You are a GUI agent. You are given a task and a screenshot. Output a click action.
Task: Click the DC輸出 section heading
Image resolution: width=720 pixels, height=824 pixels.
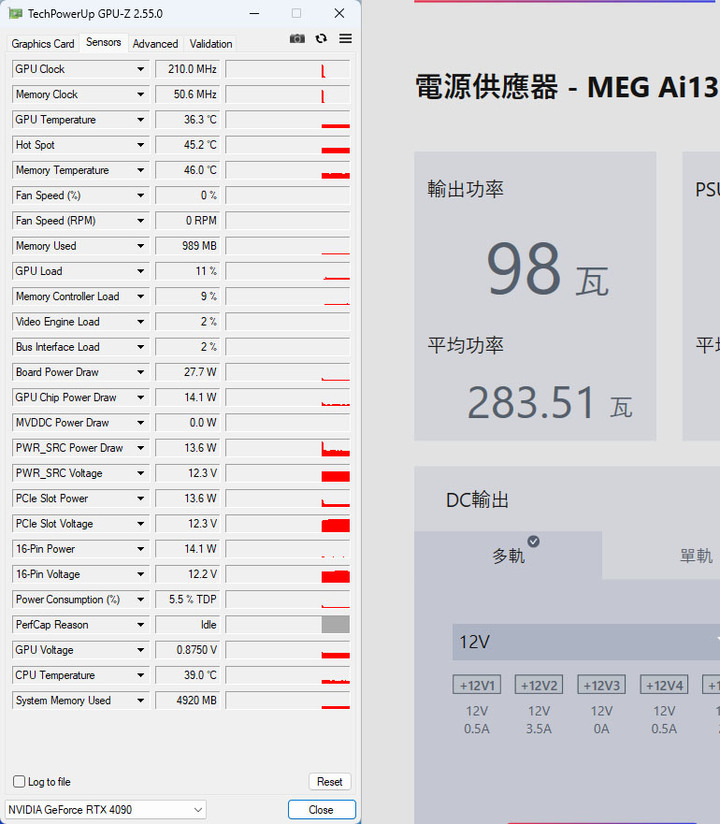click(477, 500)
